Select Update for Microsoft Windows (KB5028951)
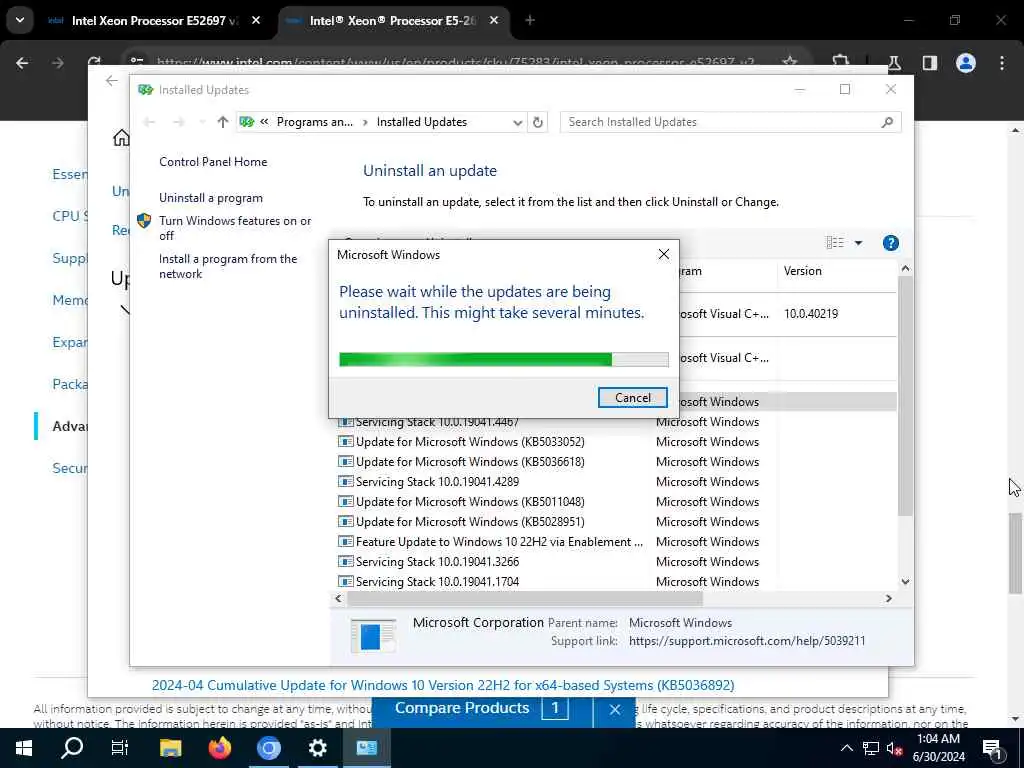 pos(470,522)
